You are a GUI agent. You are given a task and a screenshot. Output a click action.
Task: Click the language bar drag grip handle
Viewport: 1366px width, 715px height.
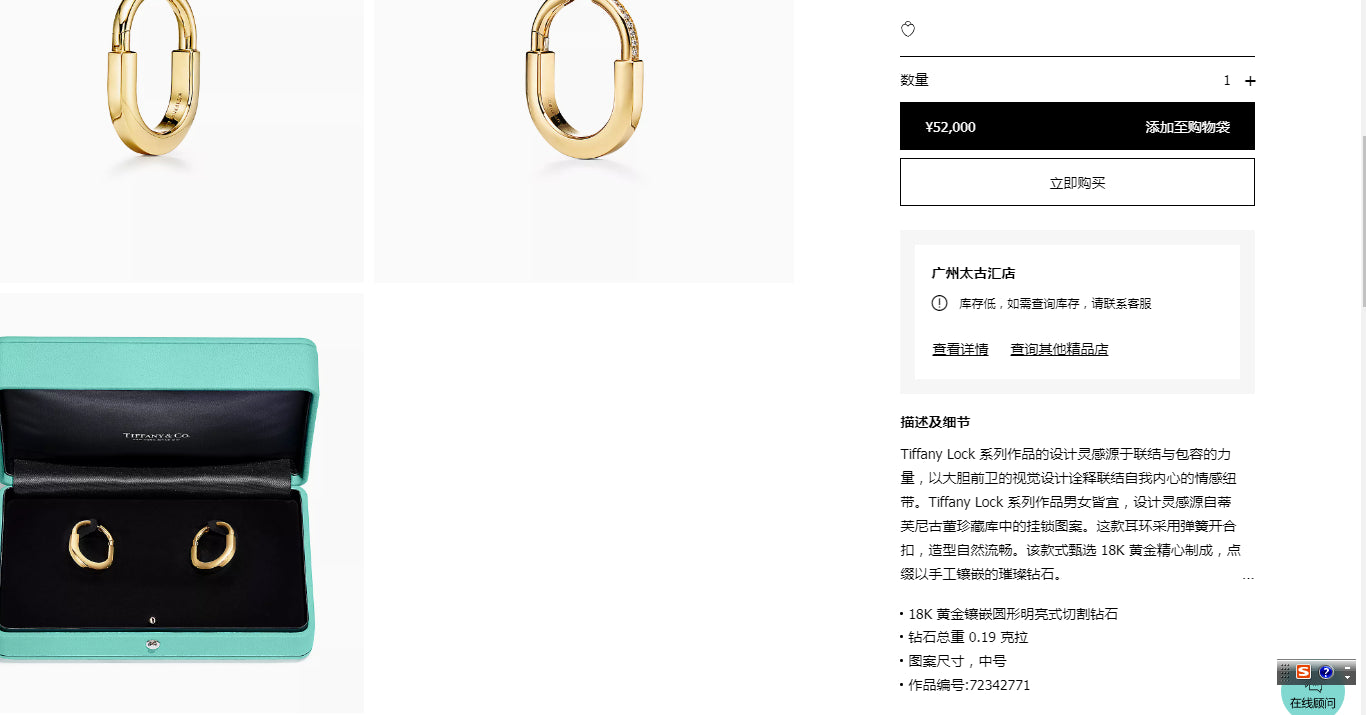1286,672
